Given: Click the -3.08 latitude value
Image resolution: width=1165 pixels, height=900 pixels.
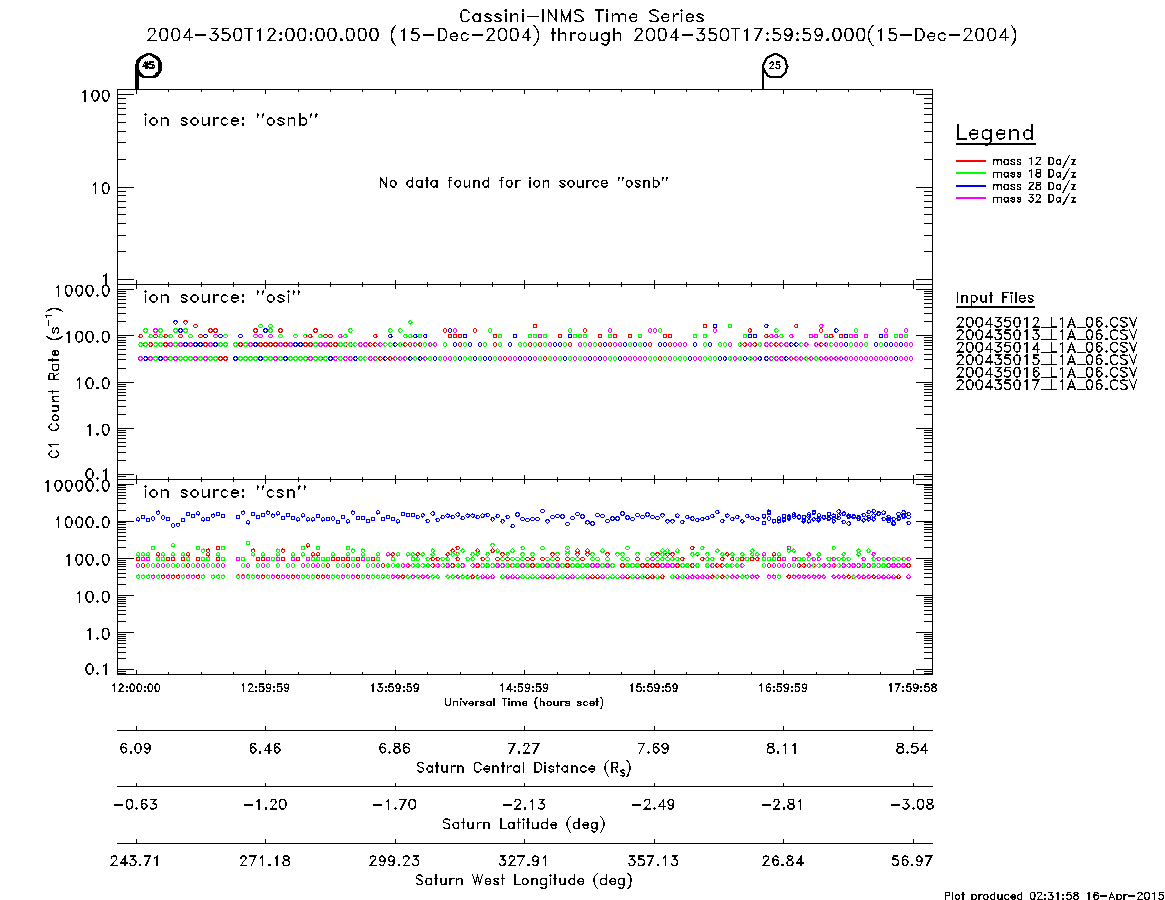Looking at the screenshot, I should 912,805.
